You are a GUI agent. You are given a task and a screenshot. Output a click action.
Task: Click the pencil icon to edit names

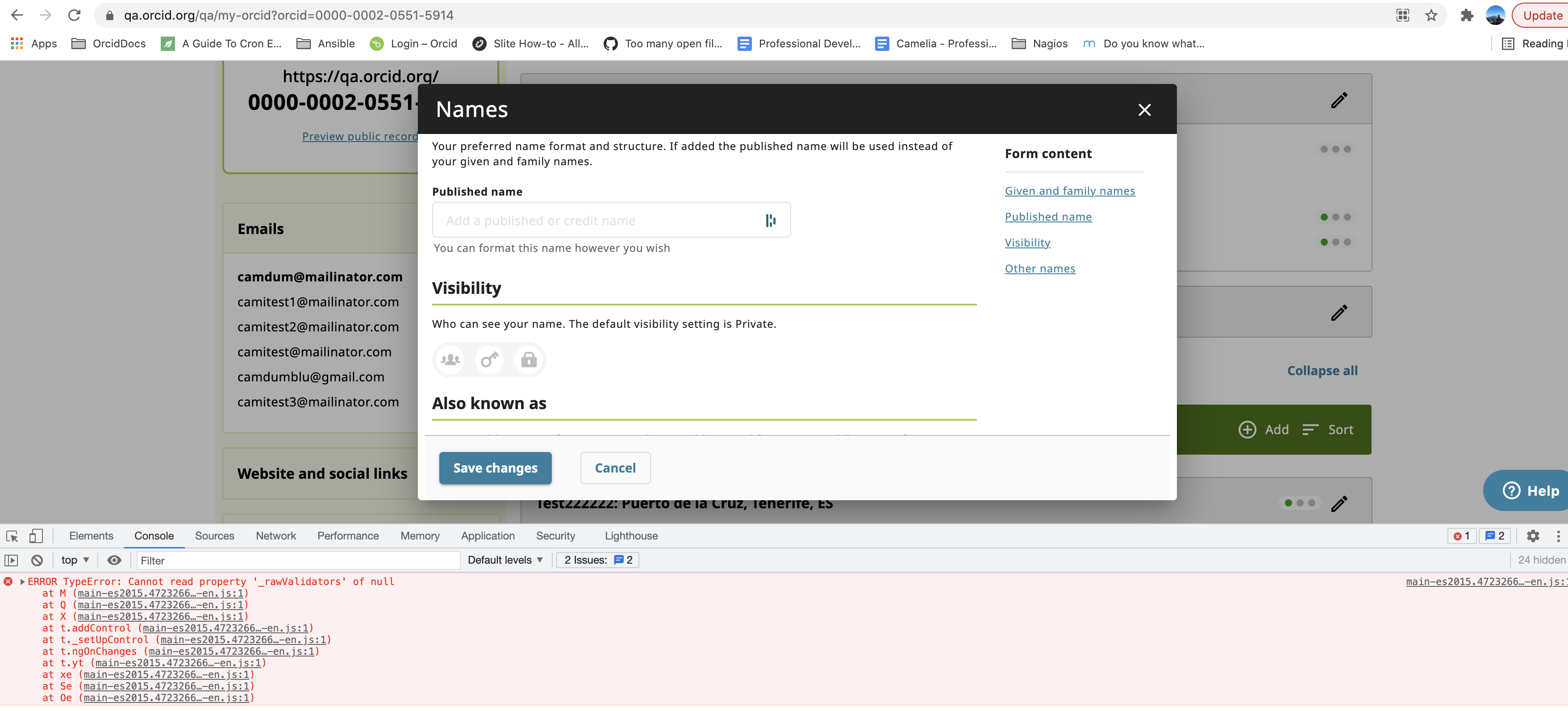[1339, 99]
